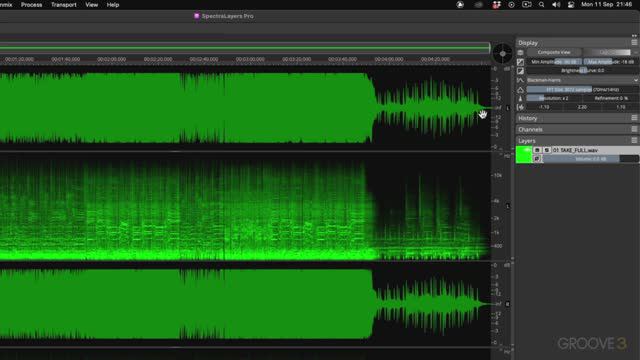The height and width of the screenshot is (360, 640).
Task: Open the Help menu
Action: 113,5
